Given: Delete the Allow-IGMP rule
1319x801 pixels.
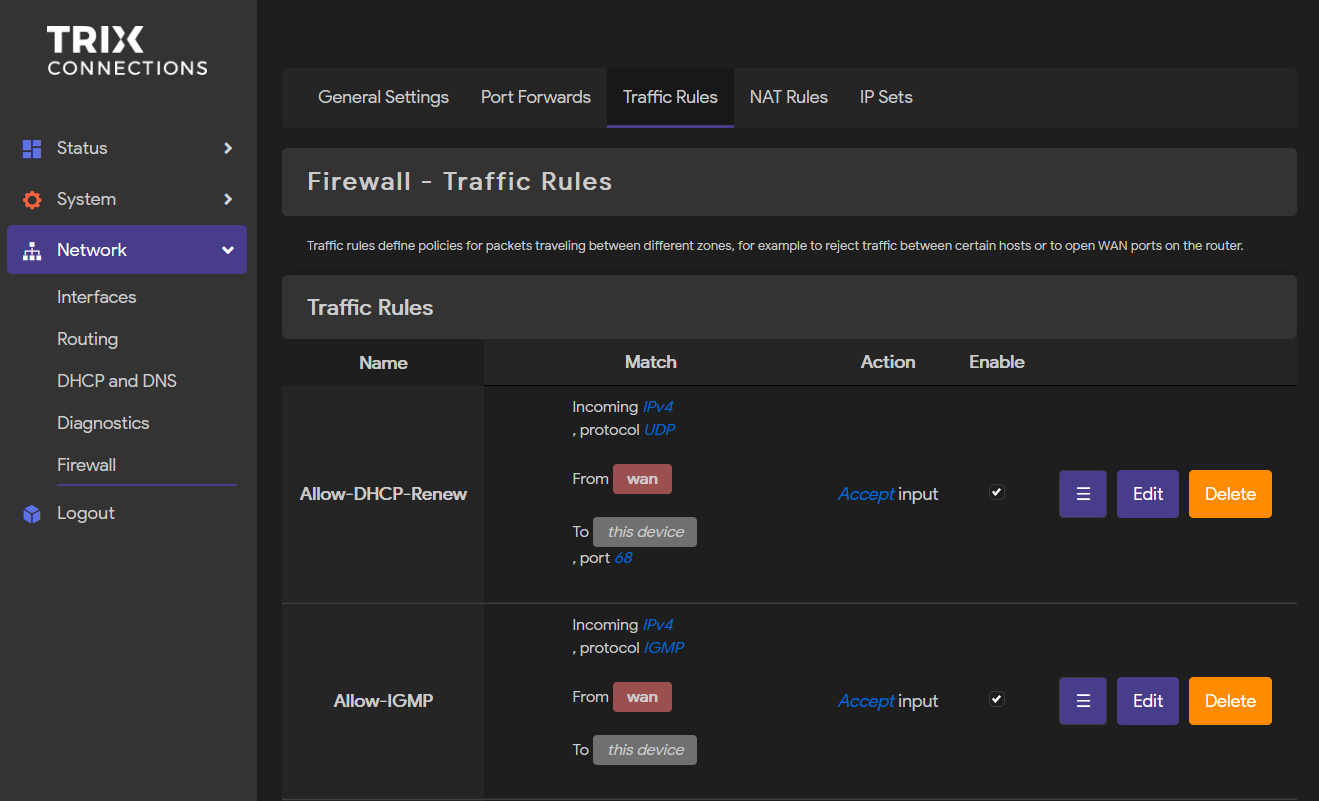Looking at the screenshot, I should [1230, 700].
